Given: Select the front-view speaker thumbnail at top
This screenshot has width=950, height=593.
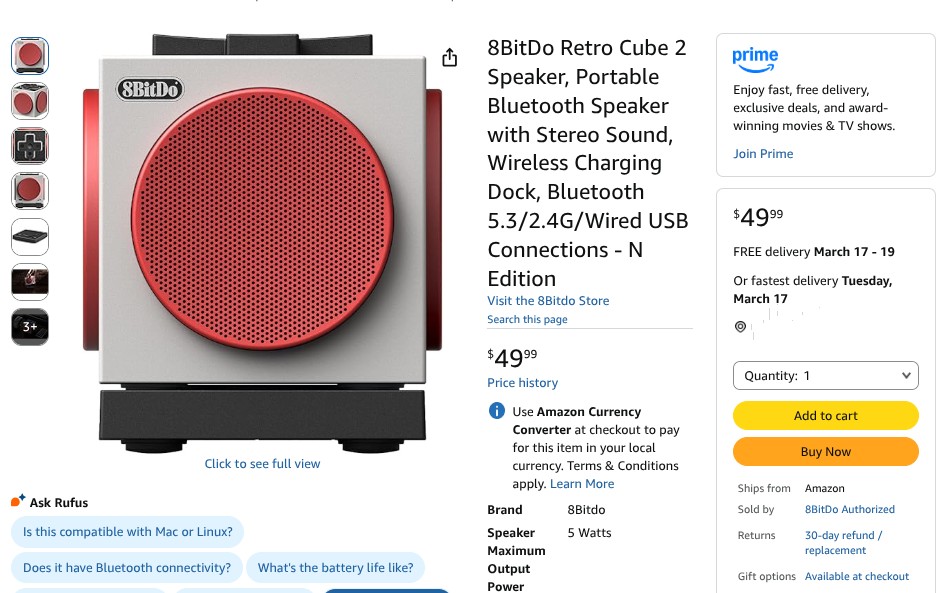Looking at the screenshot, I should [30, 56].
